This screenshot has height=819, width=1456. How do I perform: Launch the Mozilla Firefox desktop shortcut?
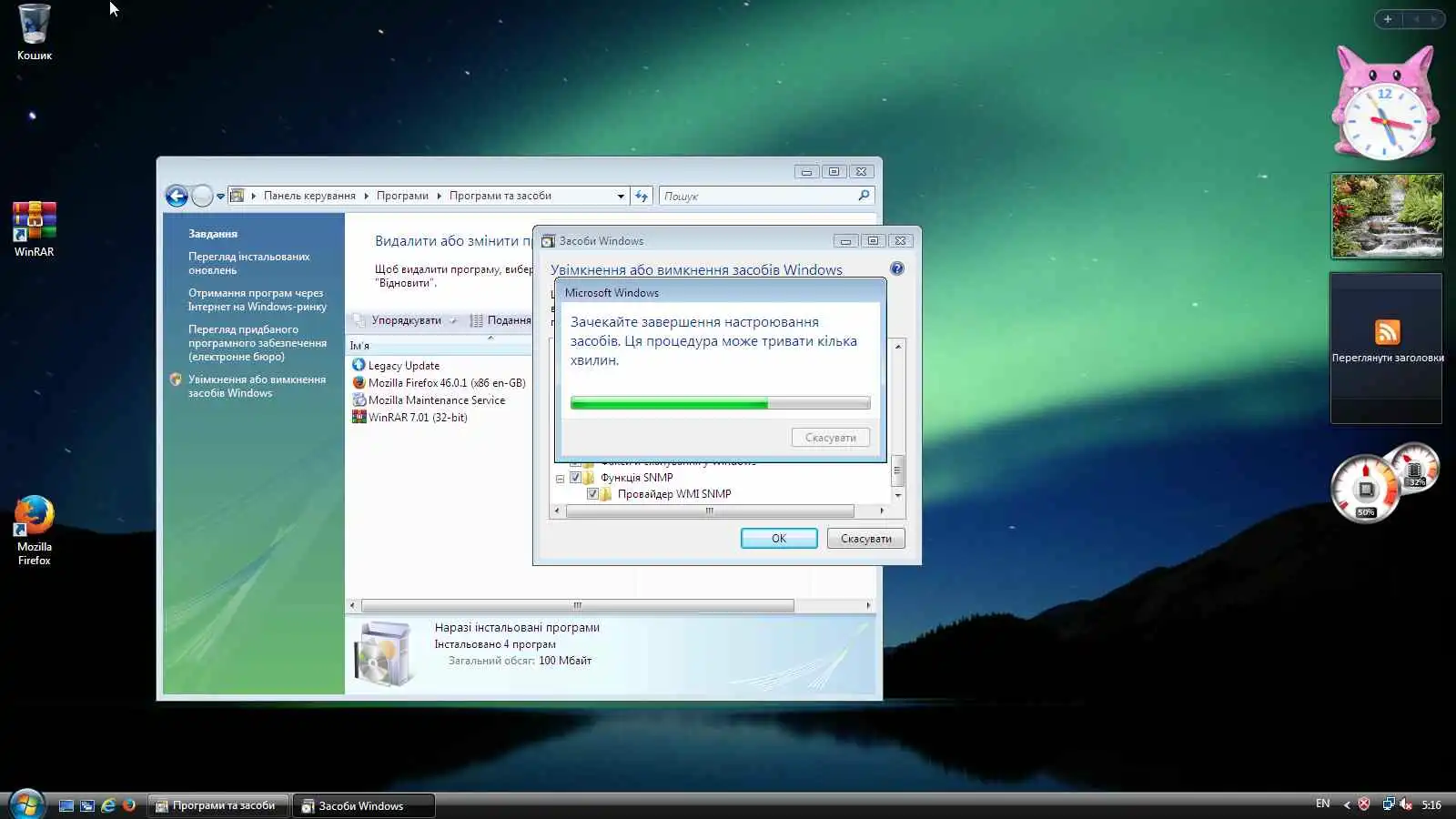coord(35,531)
